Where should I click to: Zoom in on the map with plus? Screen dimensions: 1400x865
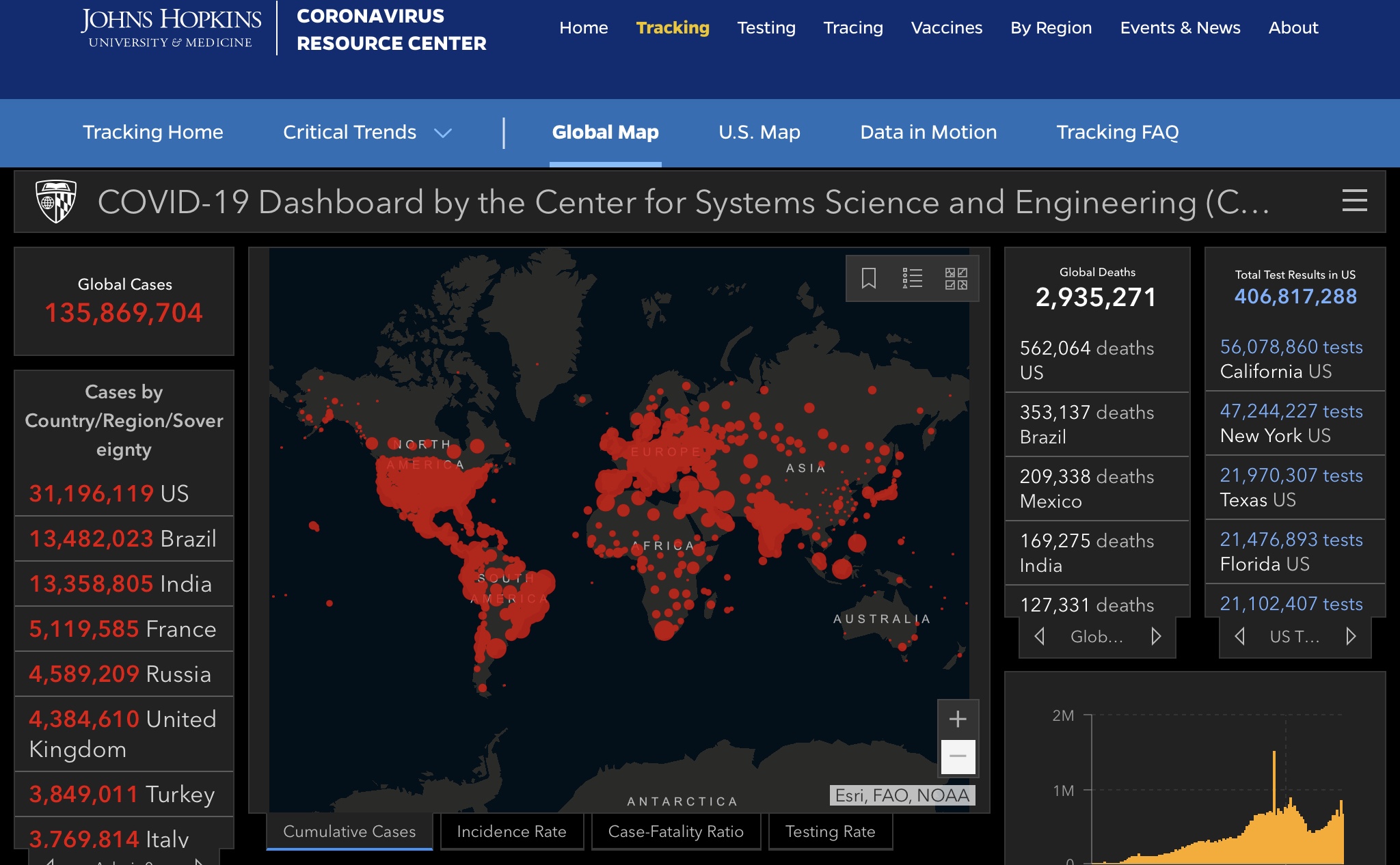point(958,719)
